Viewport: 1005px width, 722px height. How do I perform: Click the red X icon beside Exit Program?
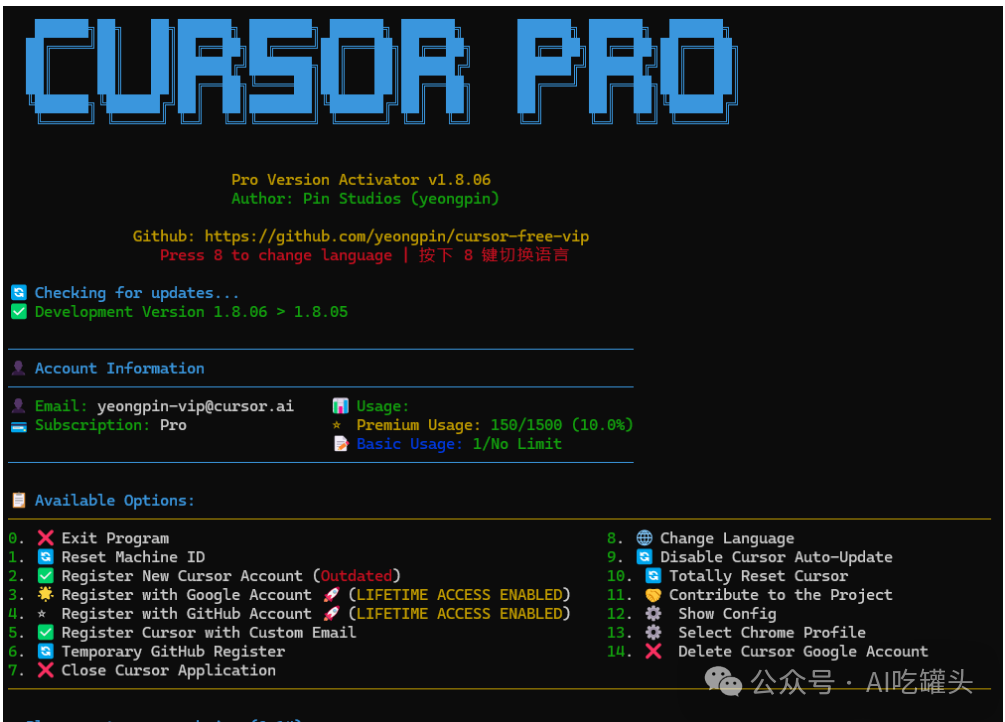46,537
